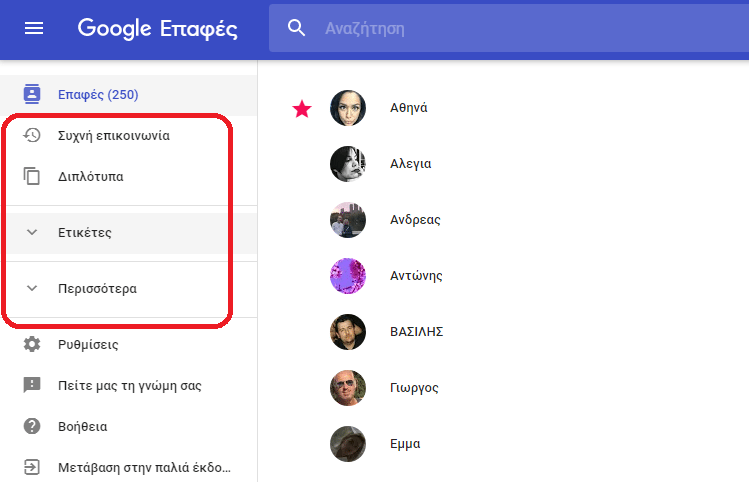Click the duplicates copy icon
Screen dimensions: 749x482
[x=32, y=176]
